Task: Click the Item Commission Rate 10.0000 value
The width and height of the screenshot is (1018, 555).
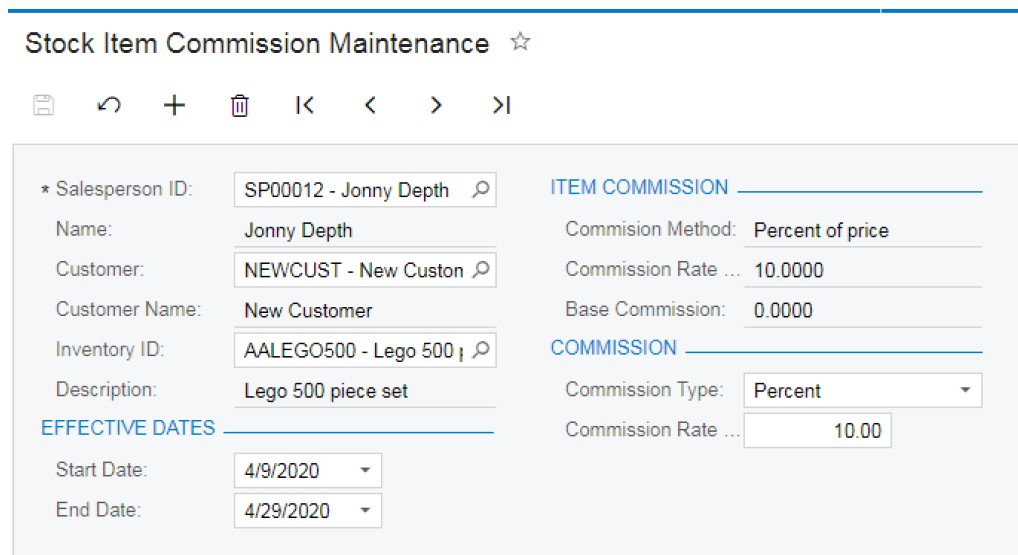Action: (788, 270)
